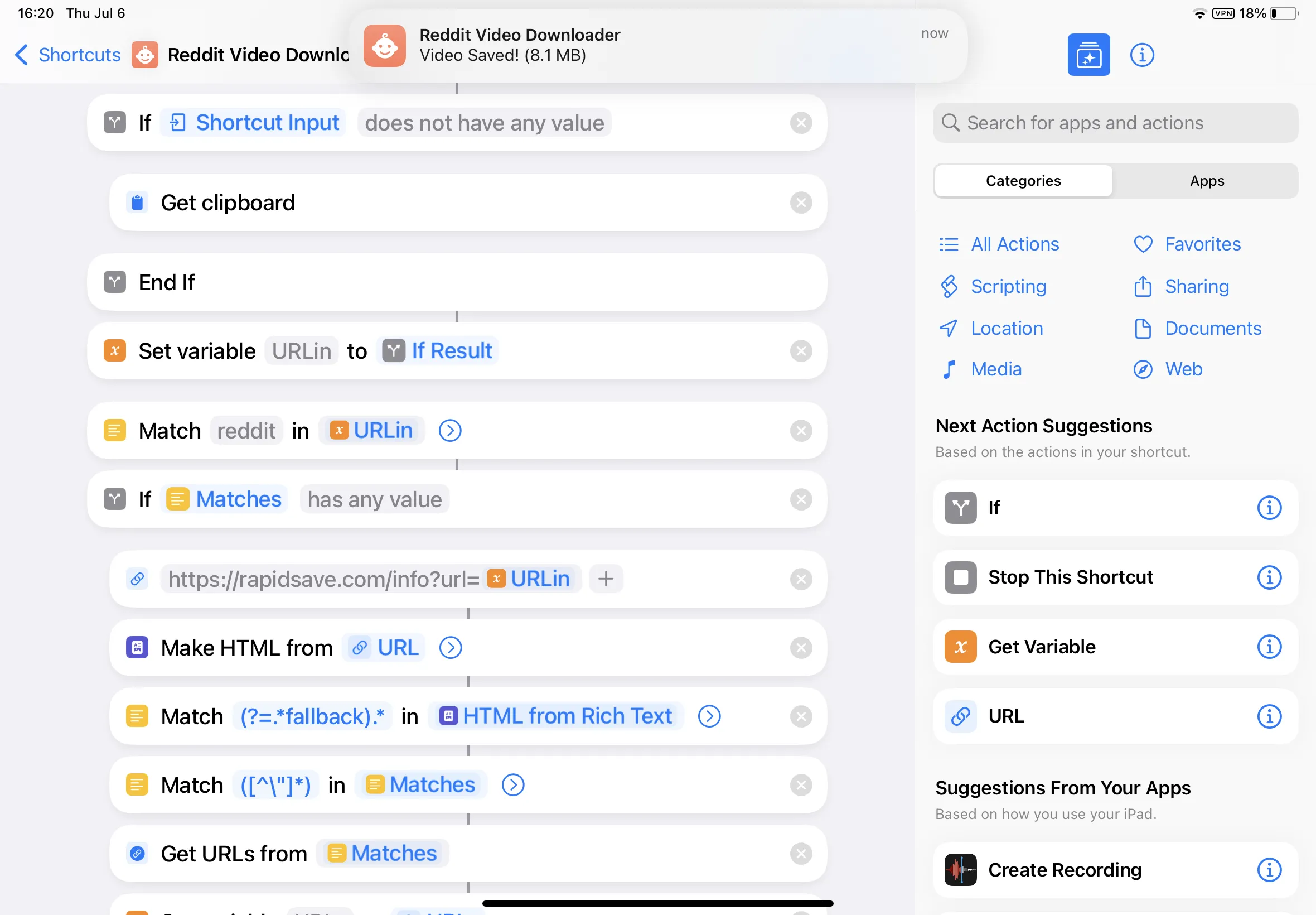
Task: Focus the Search for apps and actions field
Action: click(x=1115, y=123)
